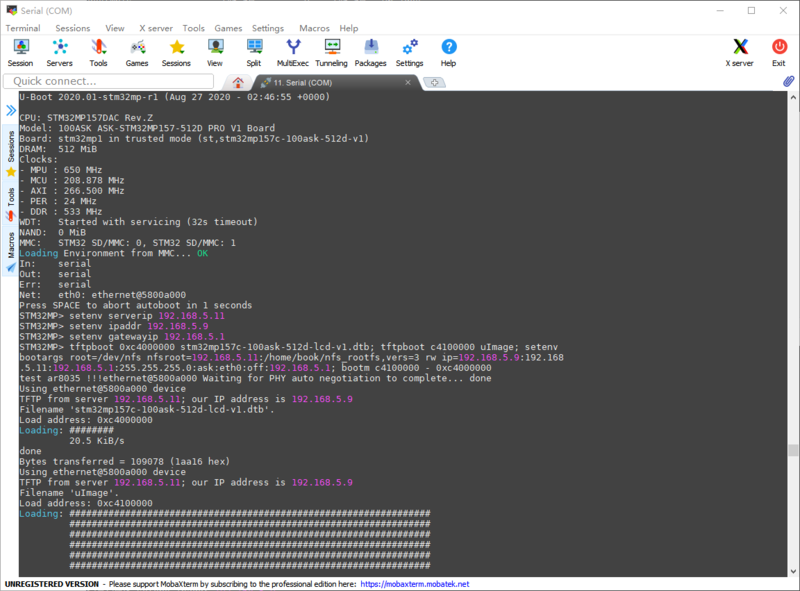This screenshot has height=591, width=800.
Task: Click 'Net: eth0: ethernet@5800a000' line
Action: [103, 295]
